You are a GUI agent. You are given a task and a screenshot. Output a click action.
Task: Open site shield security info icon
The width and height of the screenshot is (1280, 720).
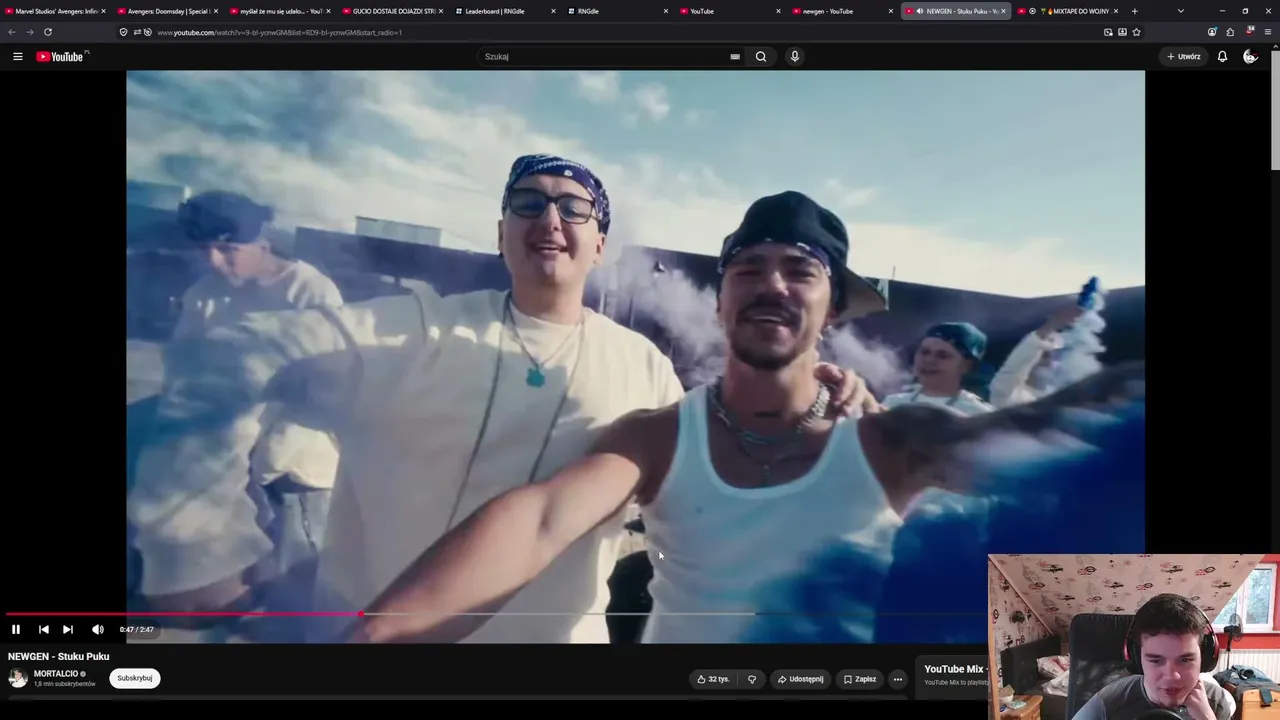[123, 32]
